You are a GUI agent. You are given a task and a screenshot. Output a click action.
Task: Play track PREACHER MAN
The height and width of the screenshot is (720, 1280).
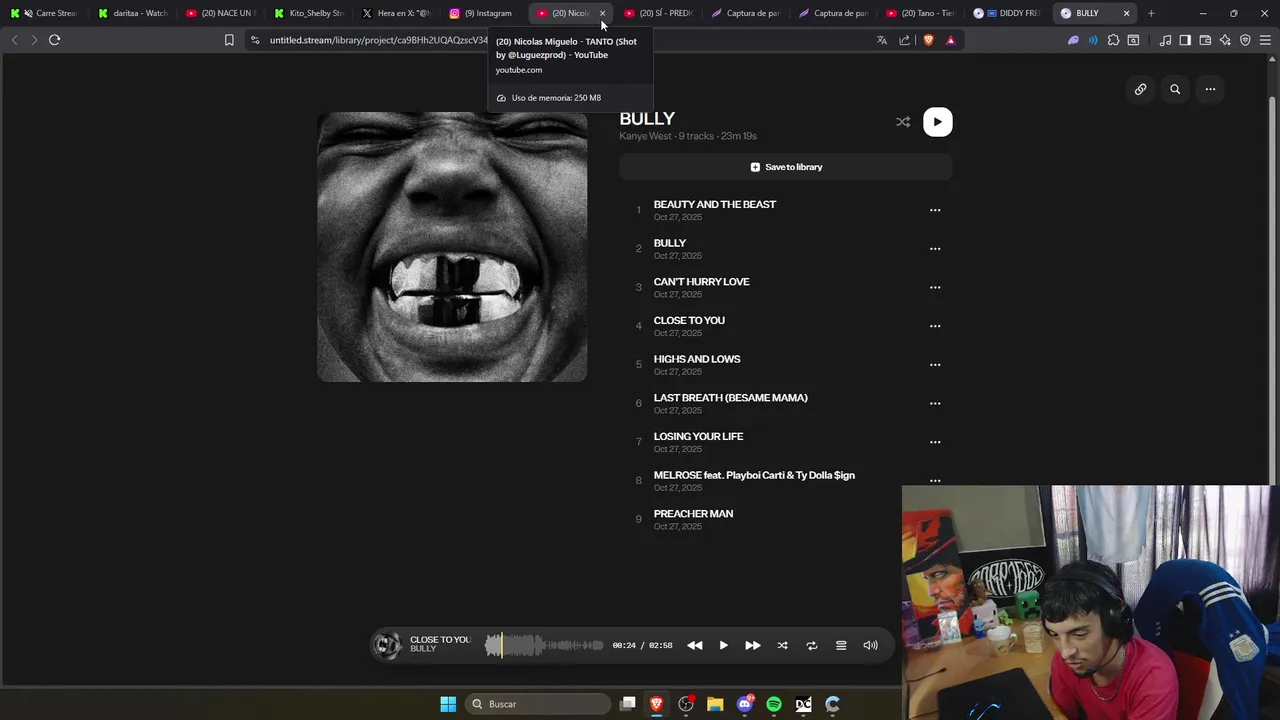point(693,514)
